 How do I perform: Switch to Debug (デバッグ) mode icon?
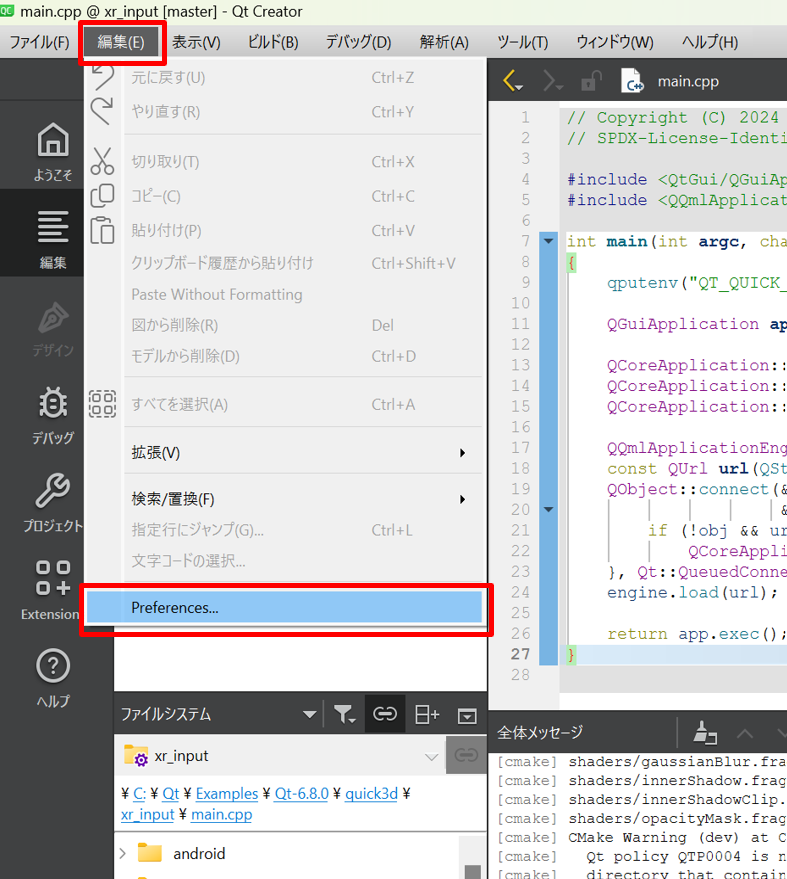pyautogui.click(x=54, y=412)
